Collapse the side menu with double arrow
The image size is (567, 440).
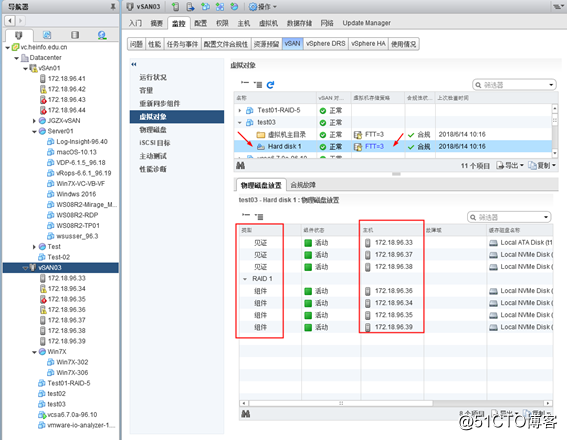pos(134,64)
